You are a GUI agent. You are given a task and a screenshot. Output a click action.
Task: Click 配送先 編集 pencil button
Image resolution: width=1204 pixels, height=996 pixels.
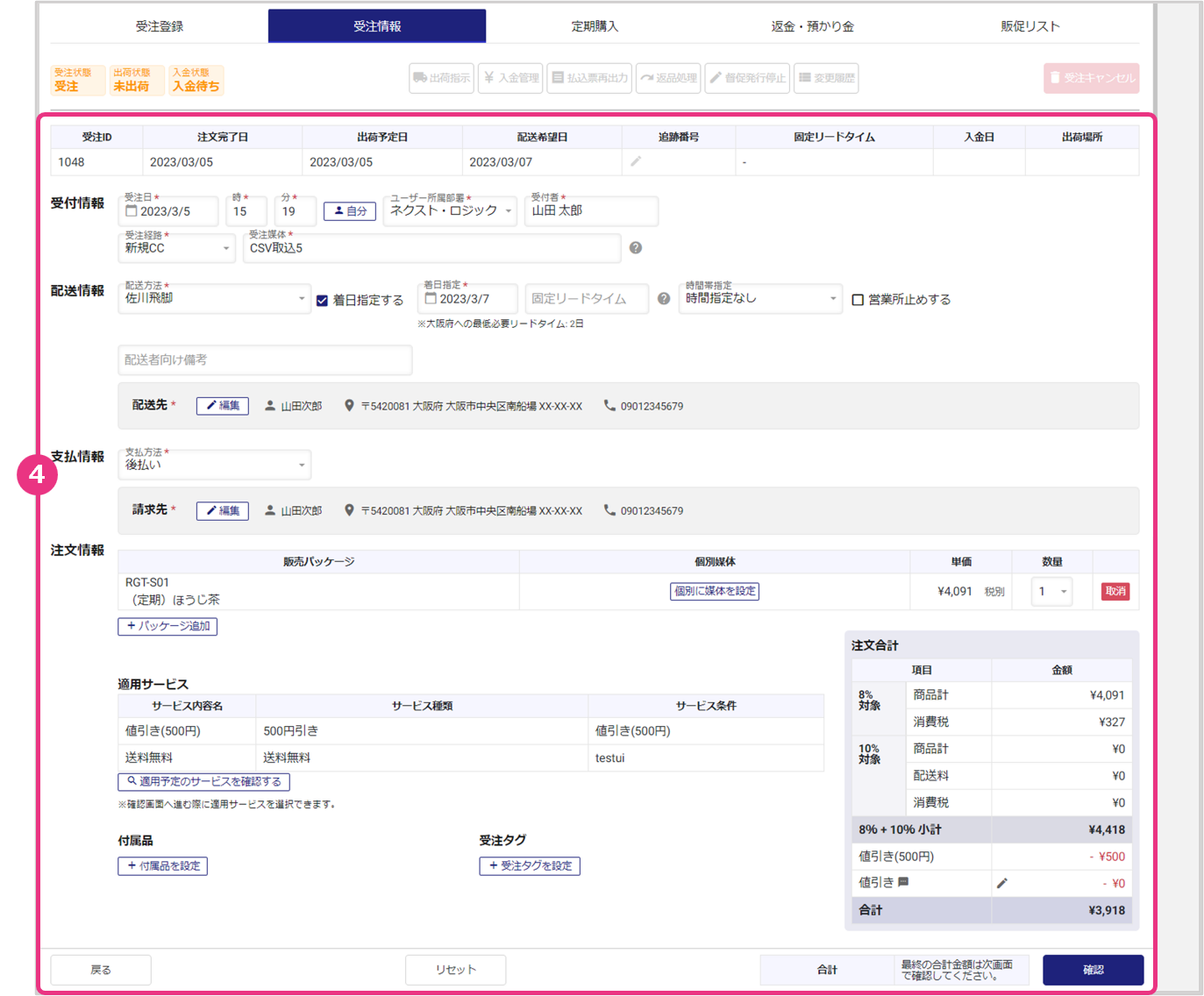pos(223,406)
